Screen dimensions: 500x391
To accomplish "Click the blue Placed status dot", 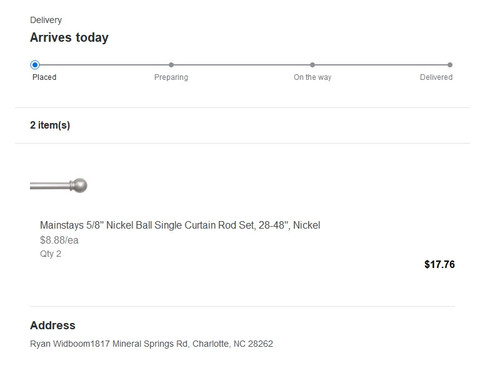I will click(x=35, y=65).
